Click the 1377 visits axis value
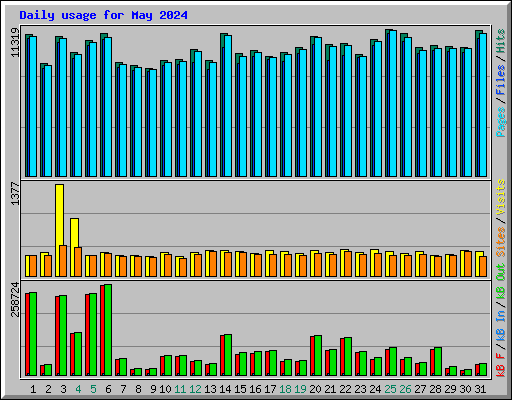The width and height of the screenshot is (512, 400). click(x=15, y=193)
